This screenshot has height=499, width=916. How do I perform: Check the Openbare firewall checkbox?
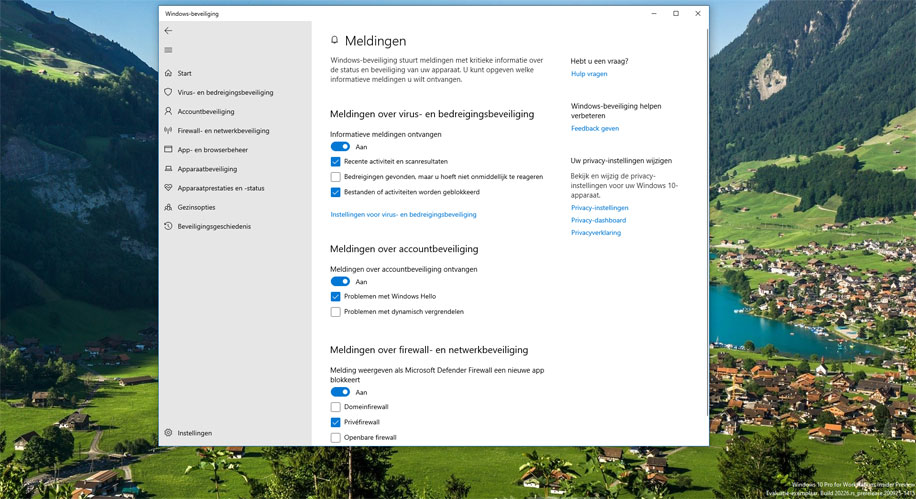(x=335, y=437)
